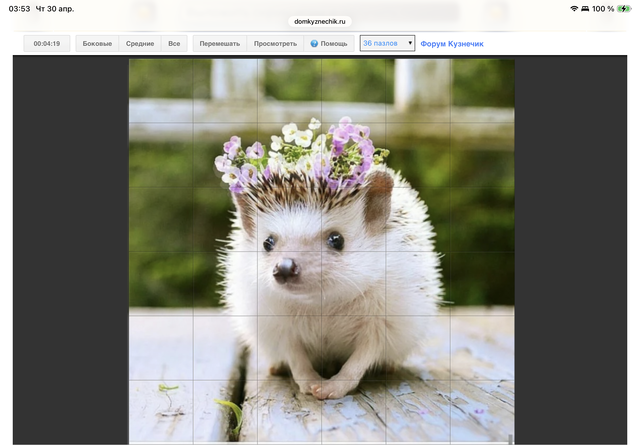Open the Форум Кузнечик link
This screenshot has width=640, height=445.
tap(451, 44)
